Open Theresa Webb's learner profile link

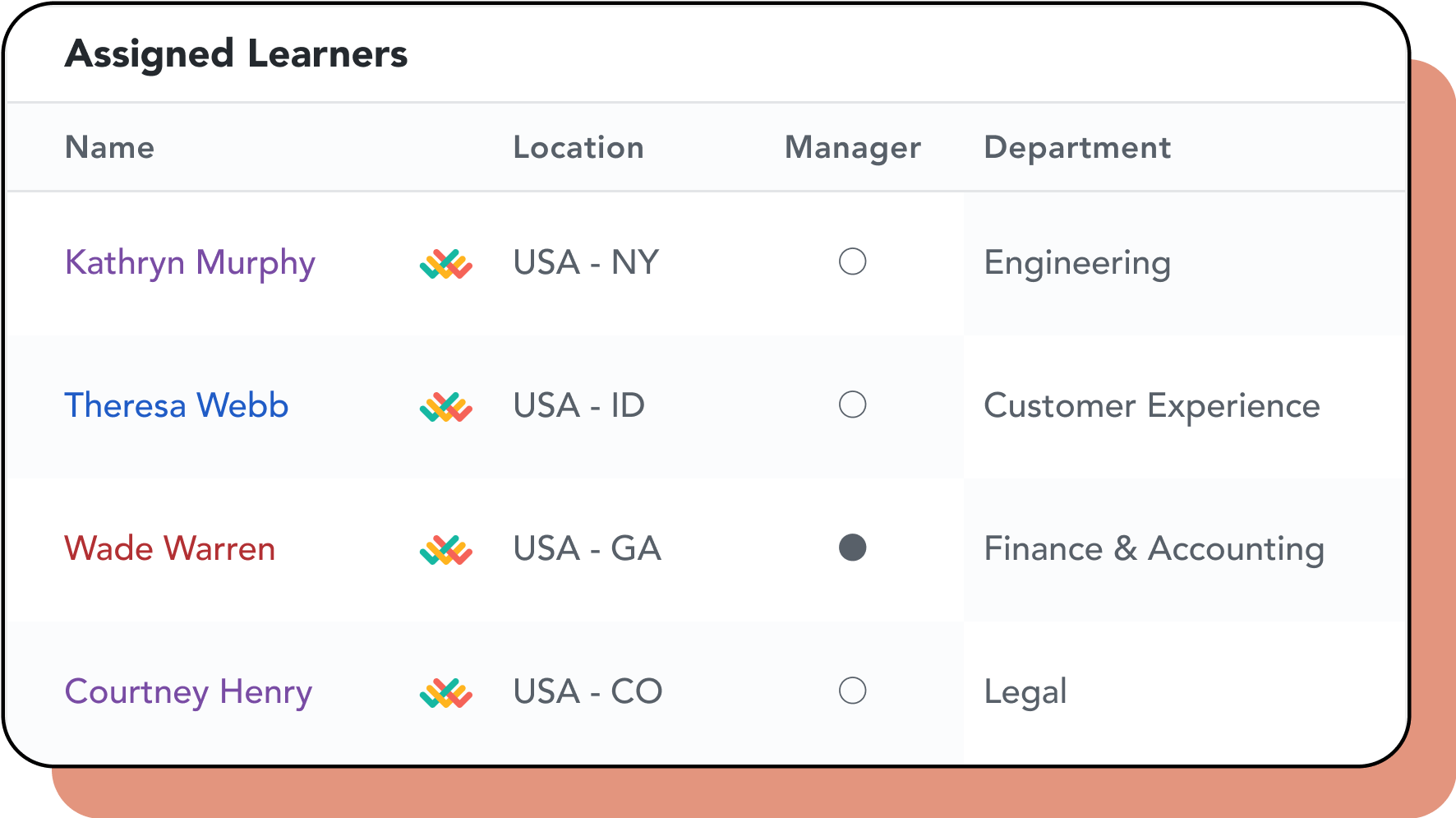click(177, 405)
